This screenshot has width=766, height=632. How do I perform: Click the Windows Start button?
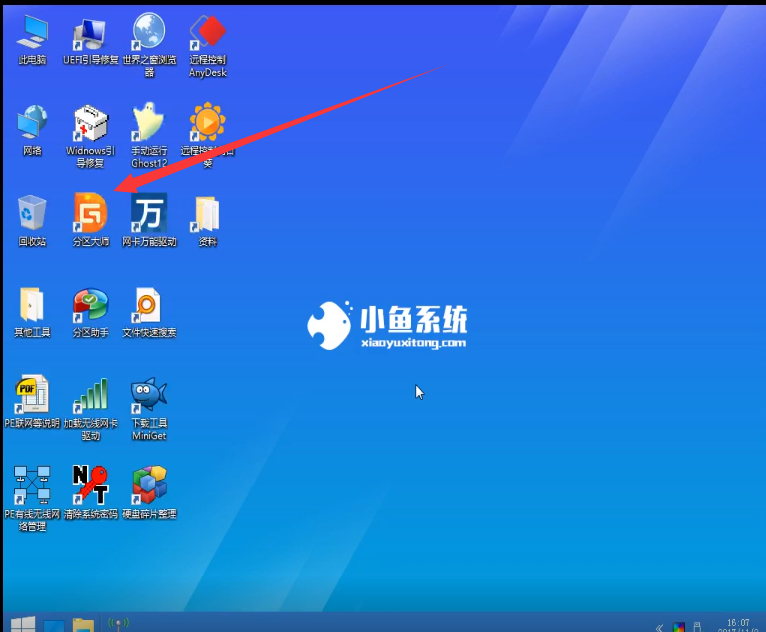22,624
